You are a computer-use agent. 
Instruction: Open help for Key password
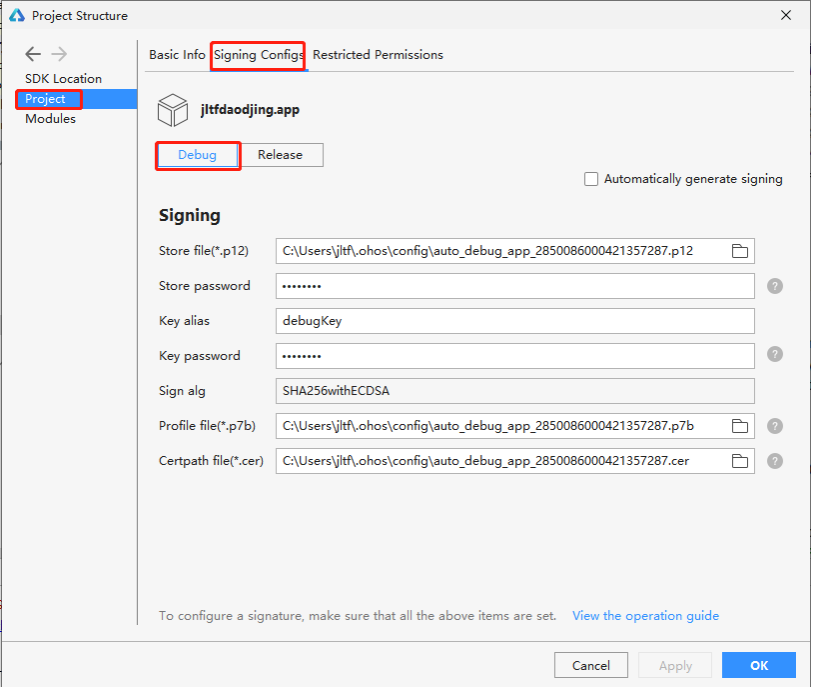tap(775, 355)
